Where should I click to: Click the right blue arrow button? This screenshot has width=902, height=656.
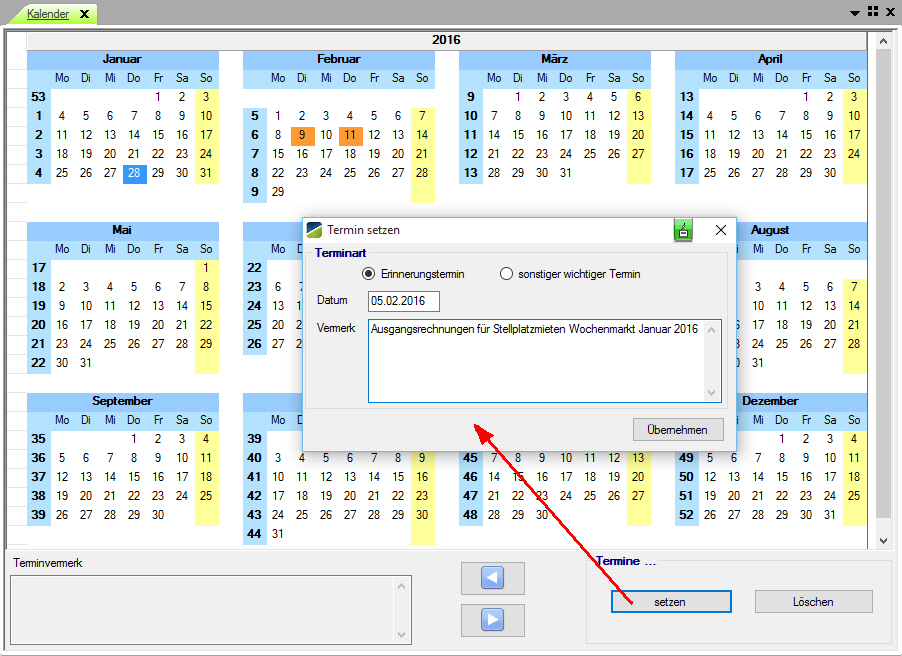492,620
